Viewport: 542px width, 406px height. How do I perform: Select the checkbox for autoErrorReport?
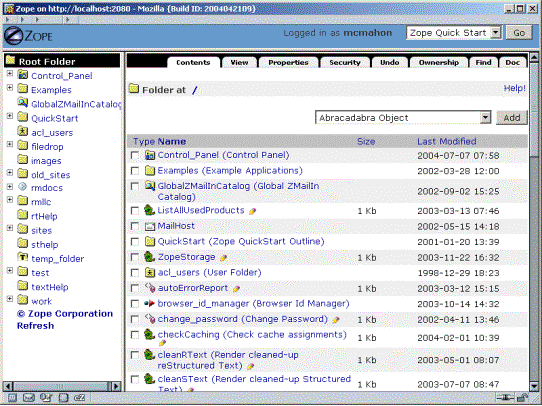pos(135,289)
